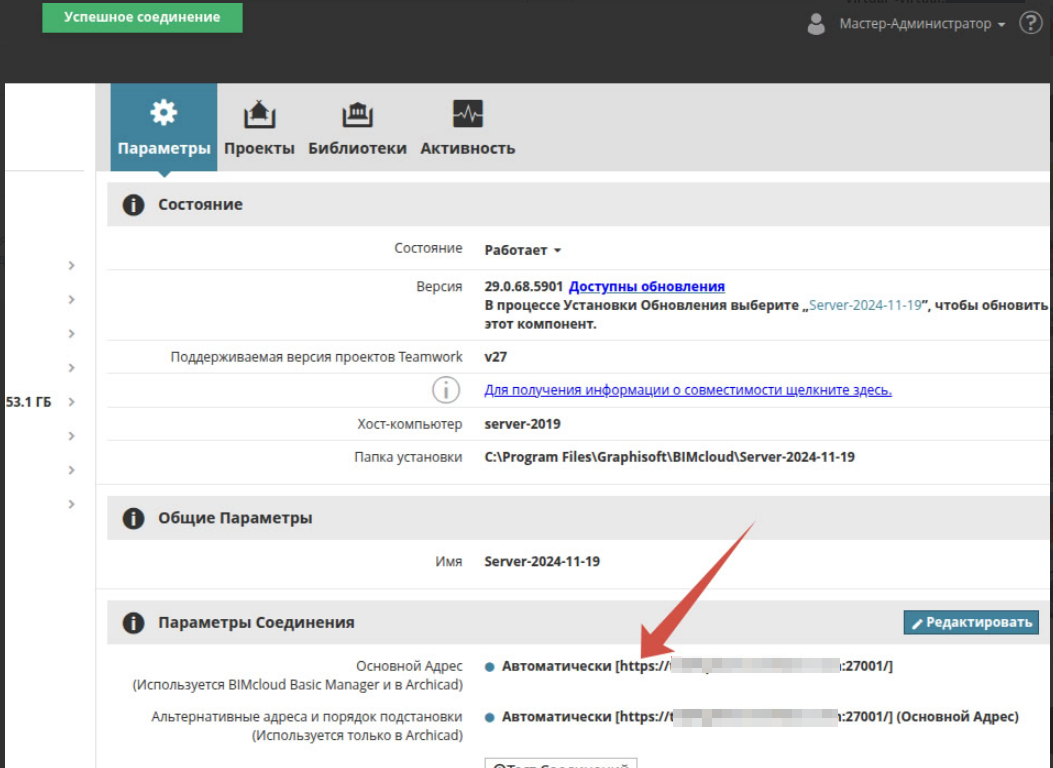The width and height of the screenshot is (1053, 768).
Task: Open the compatibility information link
Action: point(687,390)
